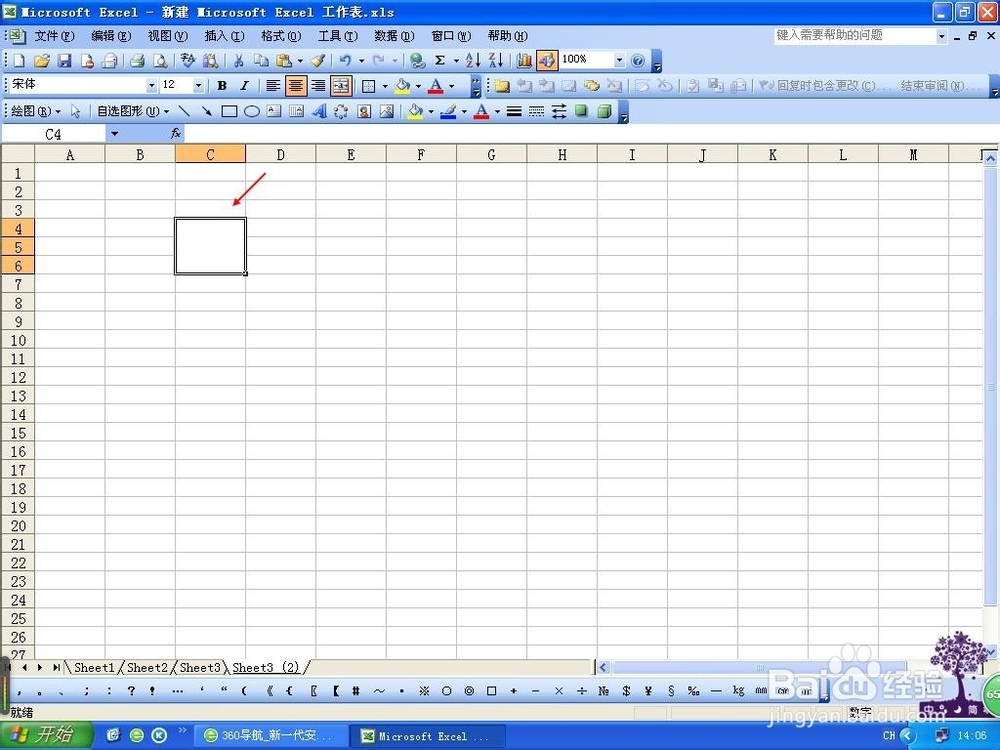Open the AutoShapes (自选图形) dropdown

pos(133,111)
